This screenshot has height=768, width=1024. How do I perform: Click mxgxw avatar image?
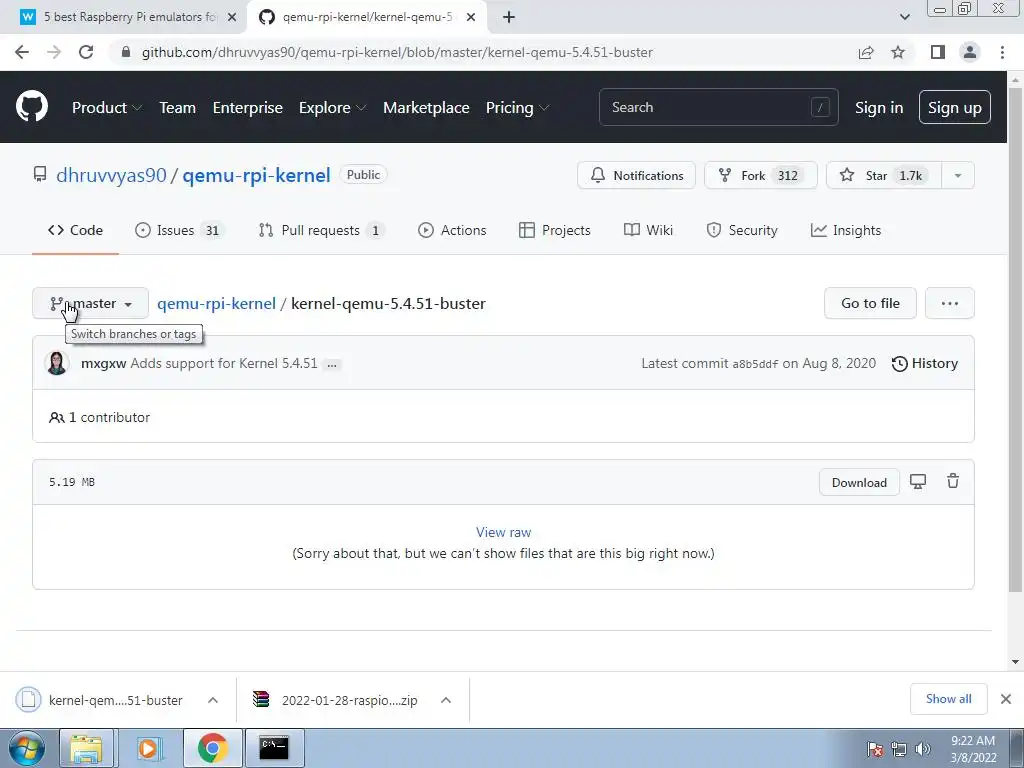pos(57,363)
